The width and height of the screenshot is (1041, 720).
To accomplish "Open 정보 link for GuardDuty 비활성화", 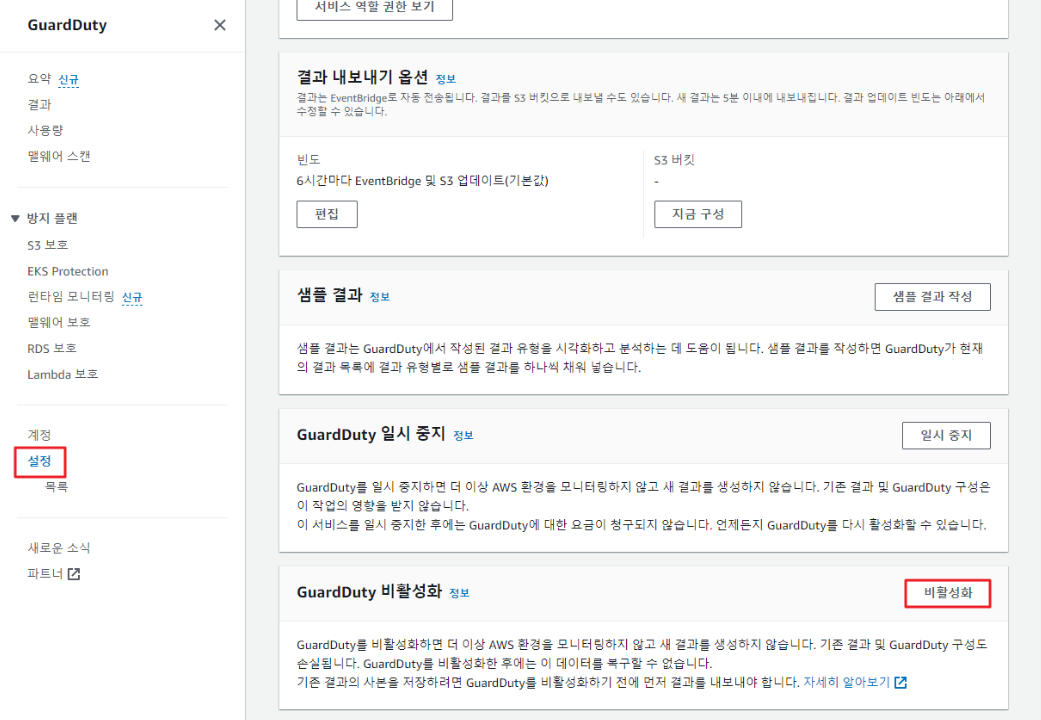I will click(459, 592).
